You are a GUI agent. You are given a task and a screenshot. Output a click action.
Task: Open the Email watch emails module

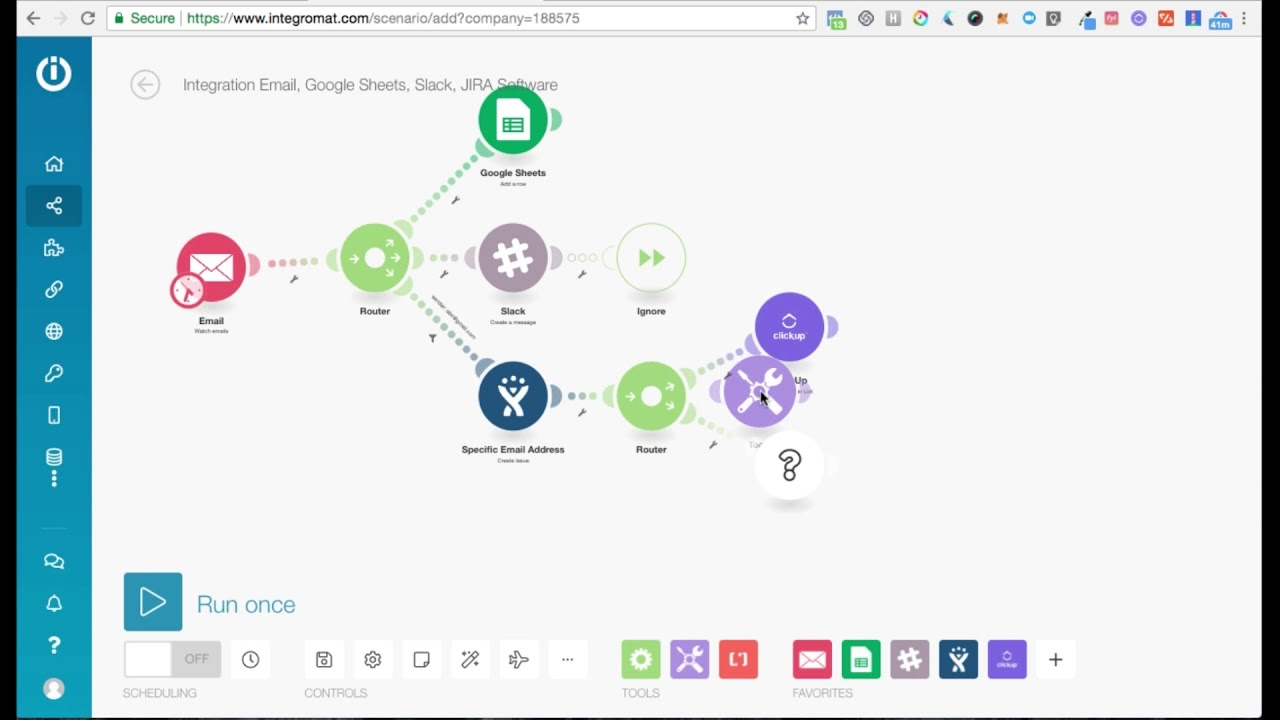(212, 266)
